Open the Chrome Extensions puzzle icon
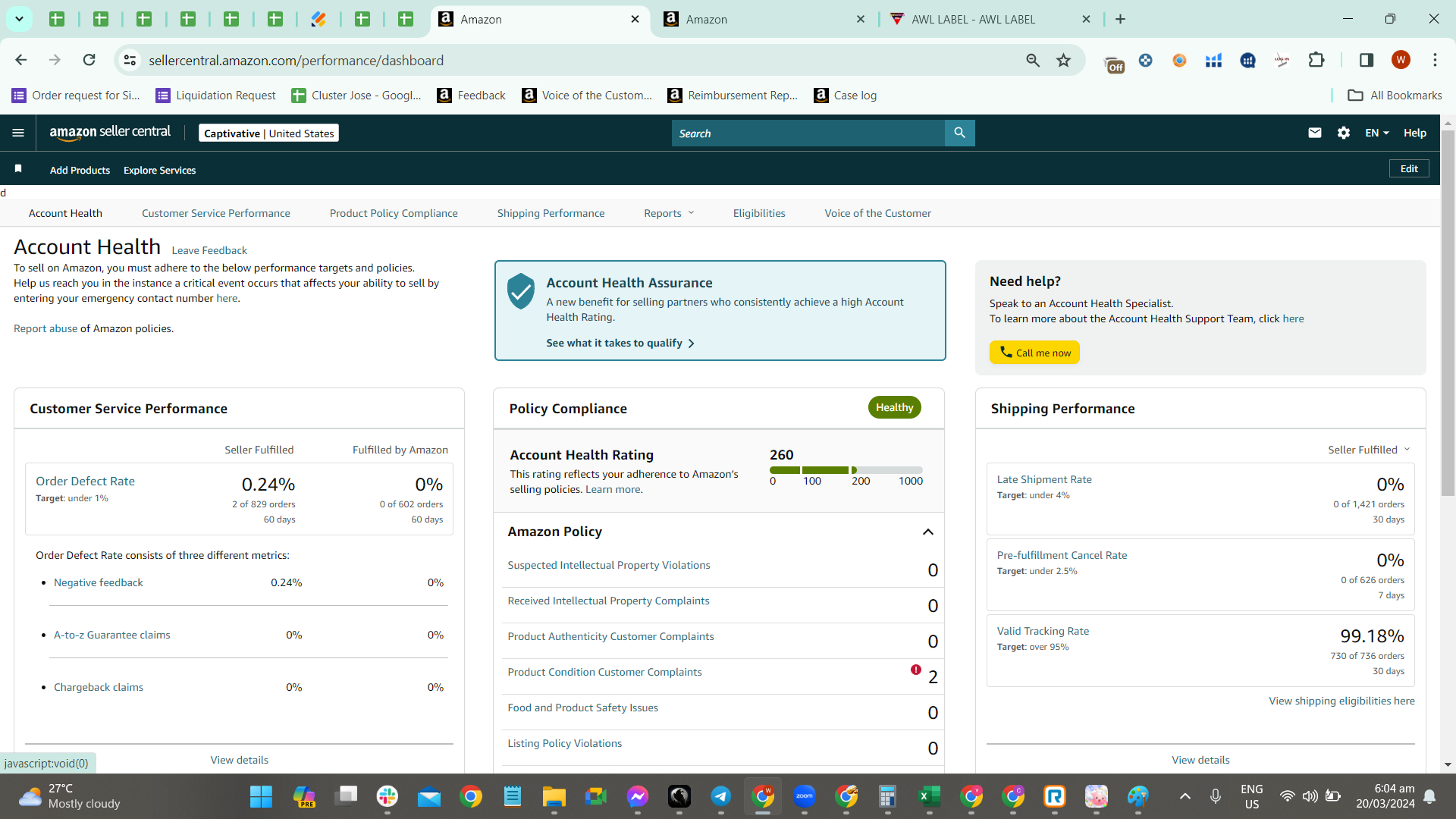This screenshot has width=1456, height=819. 1316,60
